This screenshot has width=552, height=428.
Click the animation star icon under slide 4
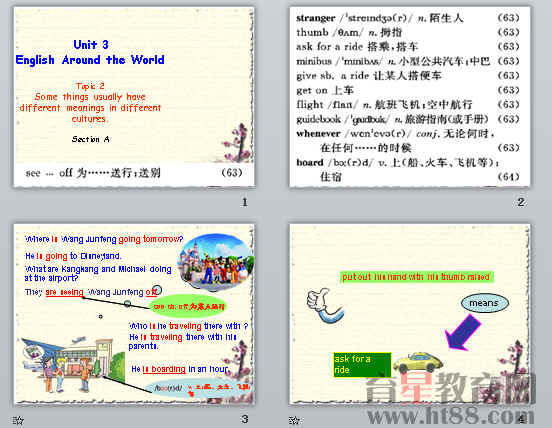pyautogui.click(x=294, y=420)
